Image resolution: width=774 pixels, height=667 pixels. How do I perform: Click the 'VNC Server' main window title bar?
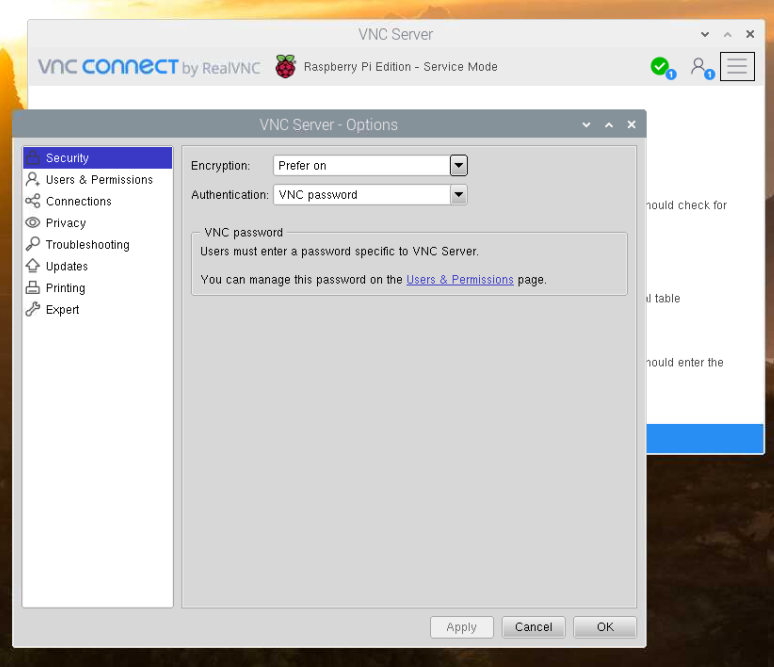pyautogui.click(x=395, y=34)
